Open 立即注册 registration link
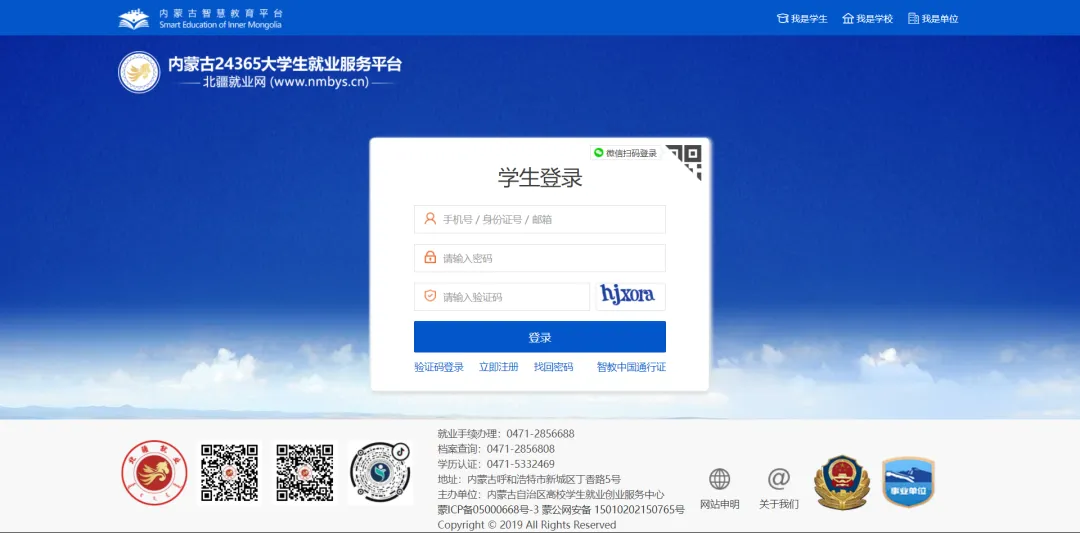Image resolution: width=1080 pixels, height=533 pixels. point(499,367)
